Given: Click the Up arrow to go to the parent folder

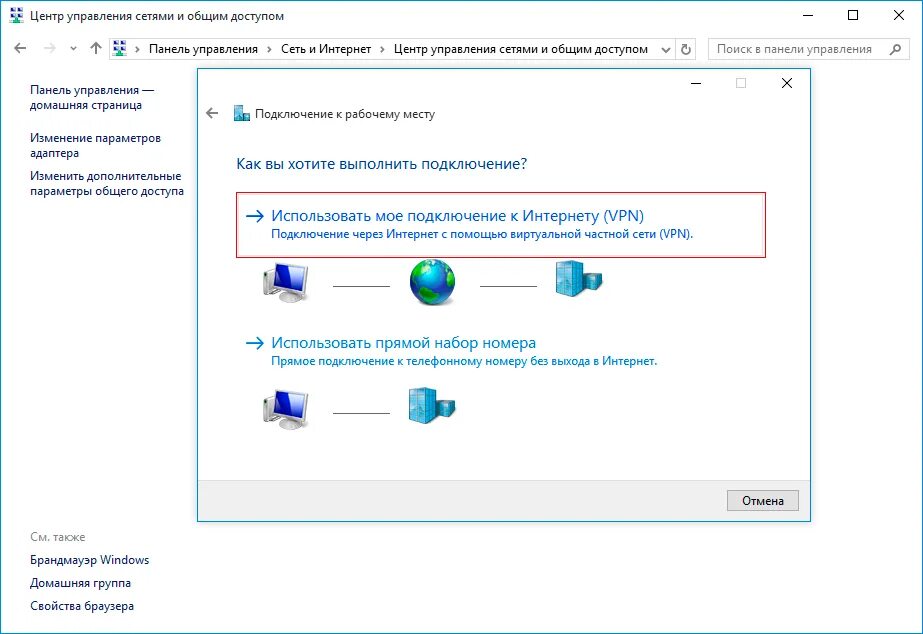Looking at the screenshot, I should pyautogui.click(x=95, y=48).
